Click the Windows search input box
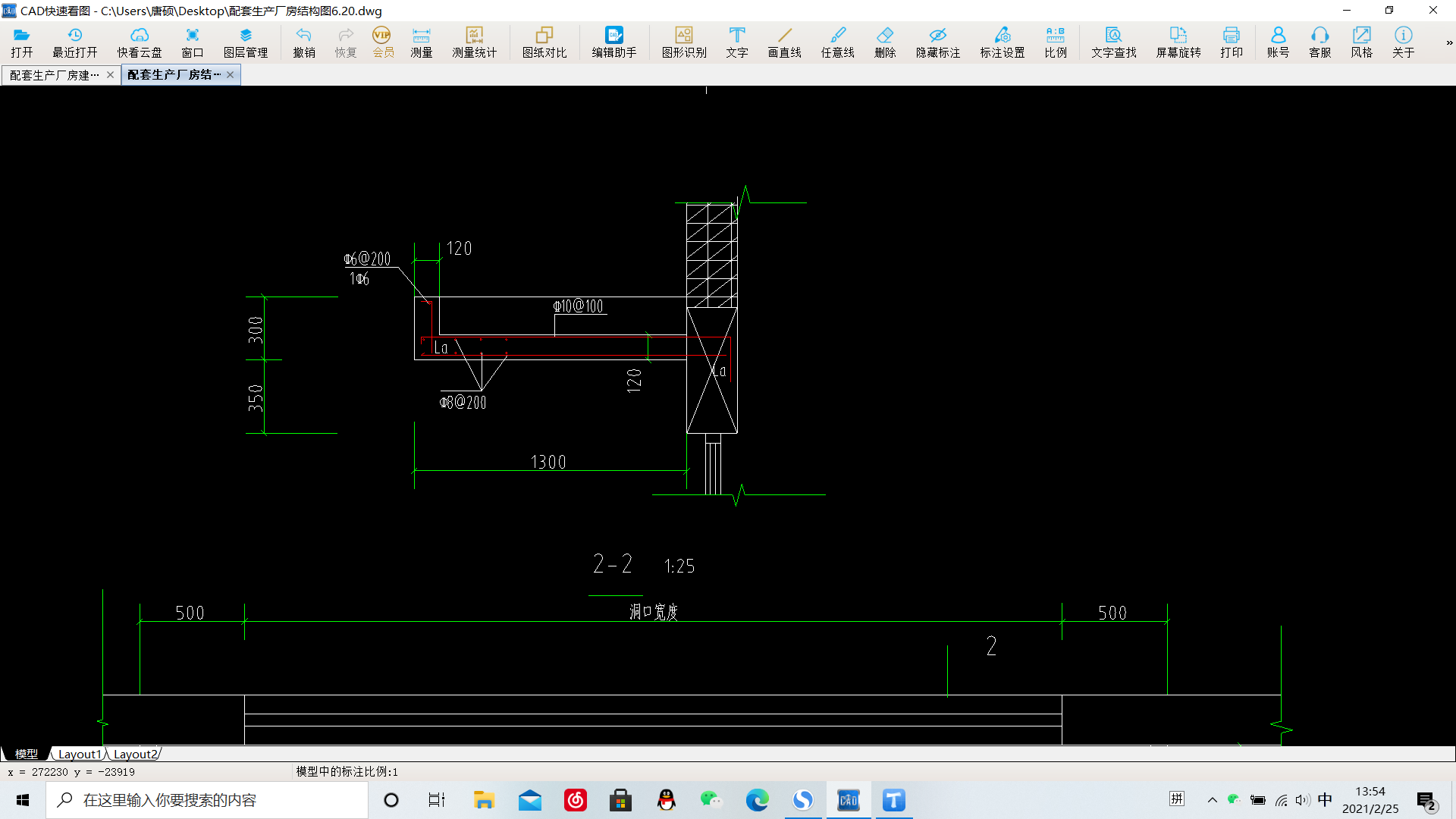The width and height of the screenshot is (1456, 819). [207, 800]
